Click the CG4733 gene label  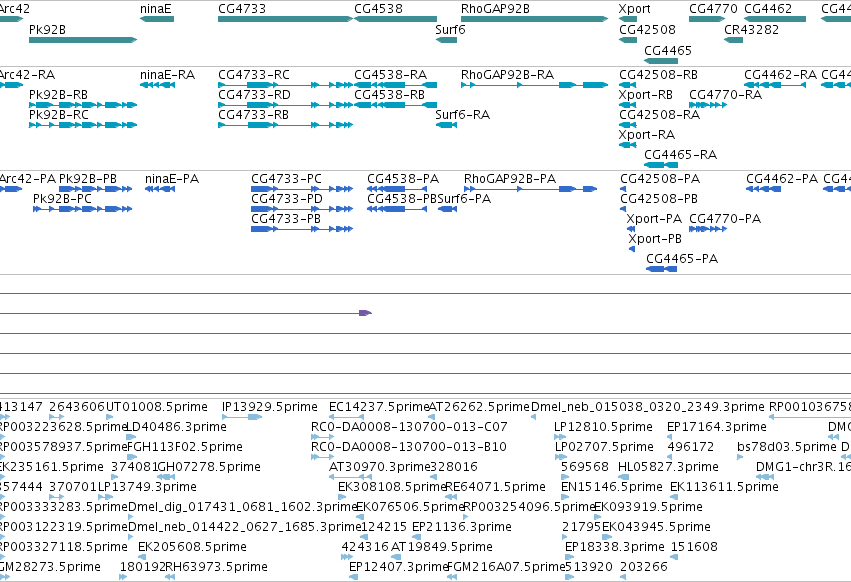coord(242,9)
